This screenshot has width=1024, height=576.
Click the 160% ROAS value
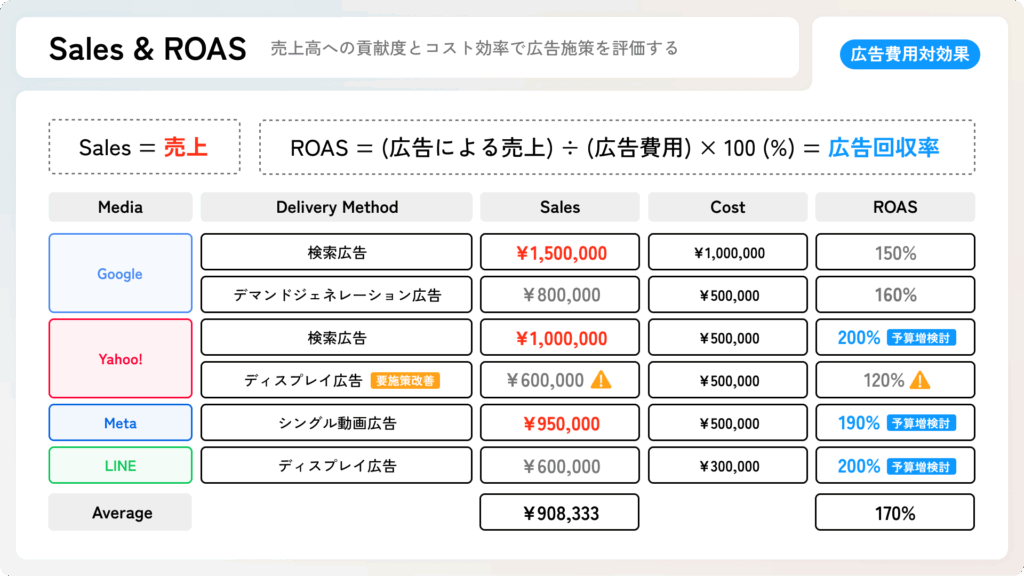[x=895, y=295]
